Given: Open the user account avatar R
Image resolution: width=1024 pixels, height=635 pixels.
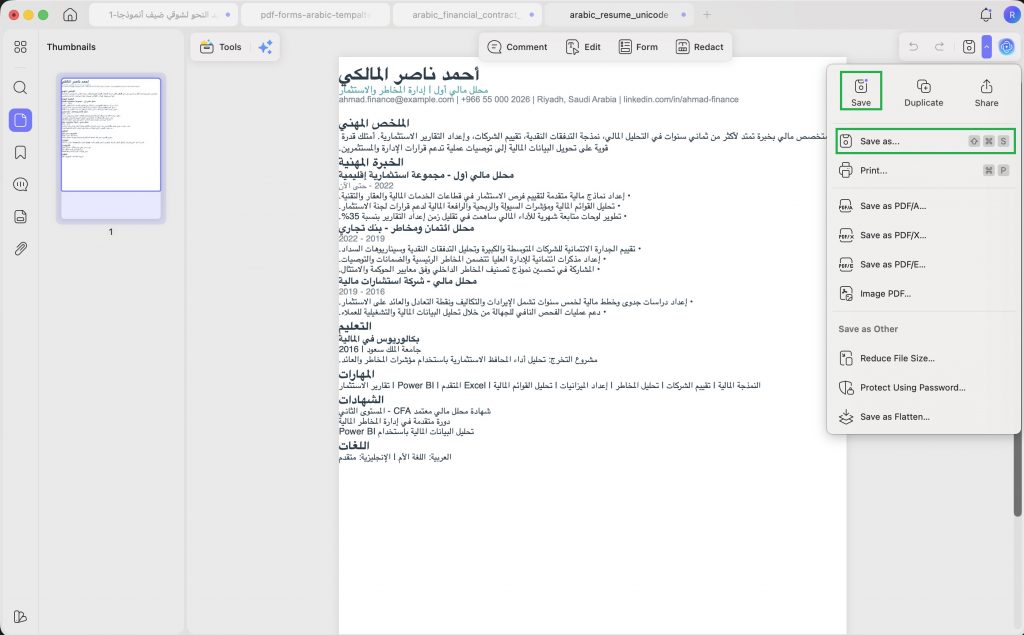Looking at the screenshot, I should 1012,14.
